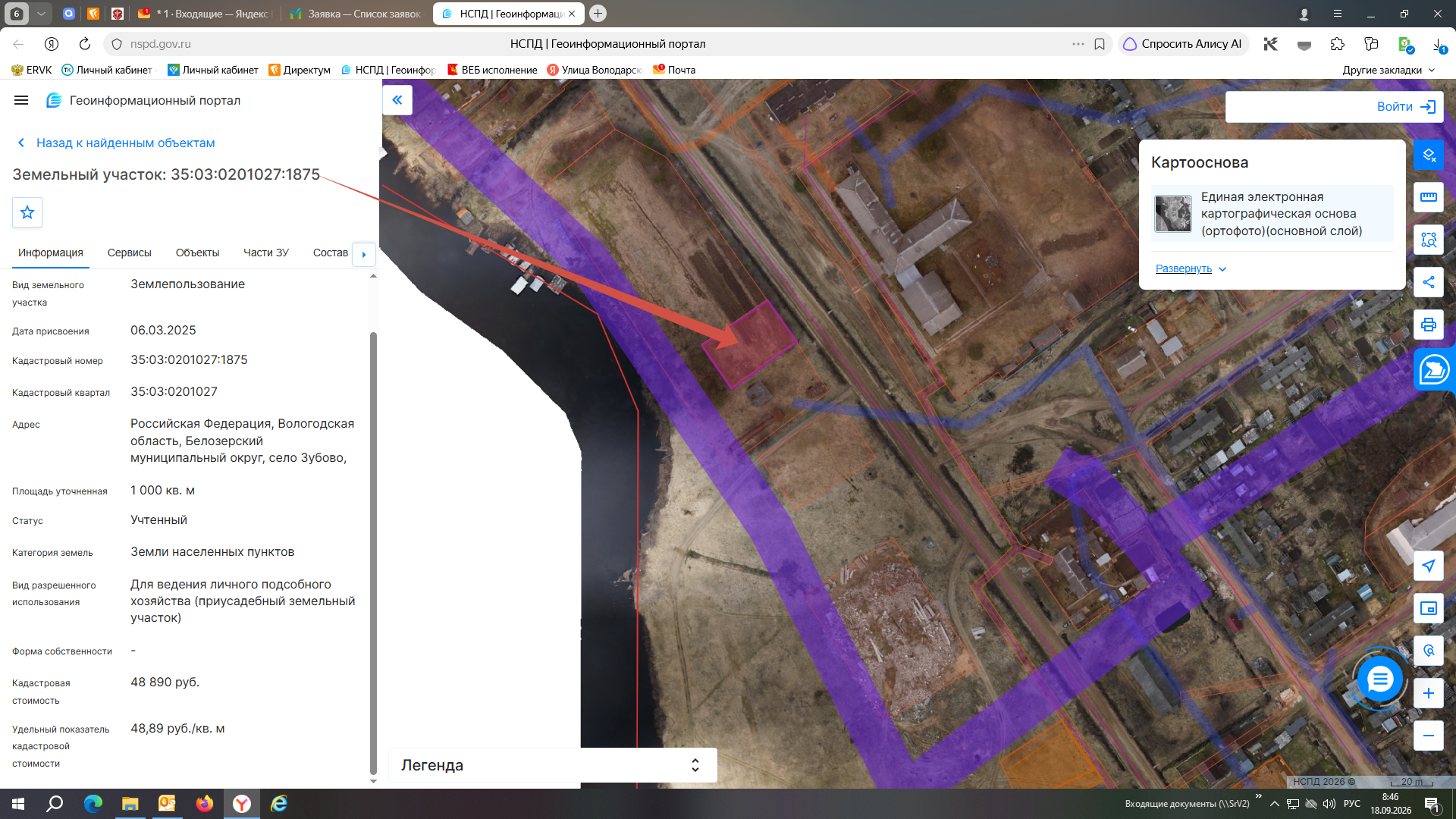Open a new browser tab
This screenshot has height=819, width=1456.
point(598,14)
